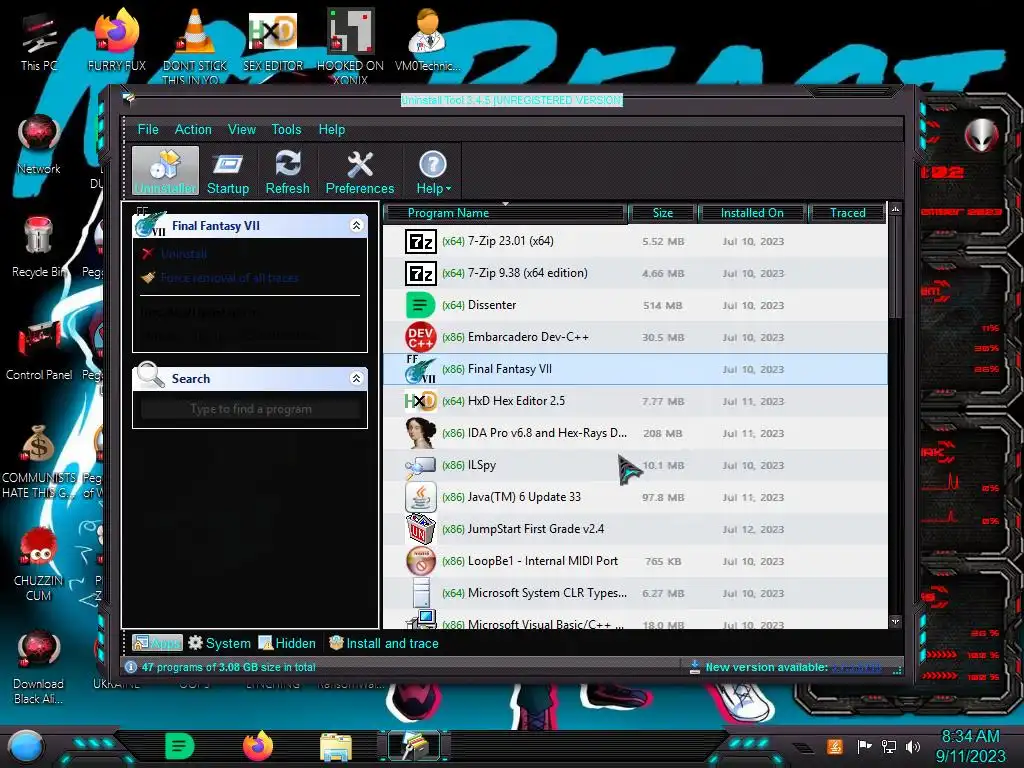
Task: Click the vertical scrollbar thumb
Action: (x=895, y=266)
